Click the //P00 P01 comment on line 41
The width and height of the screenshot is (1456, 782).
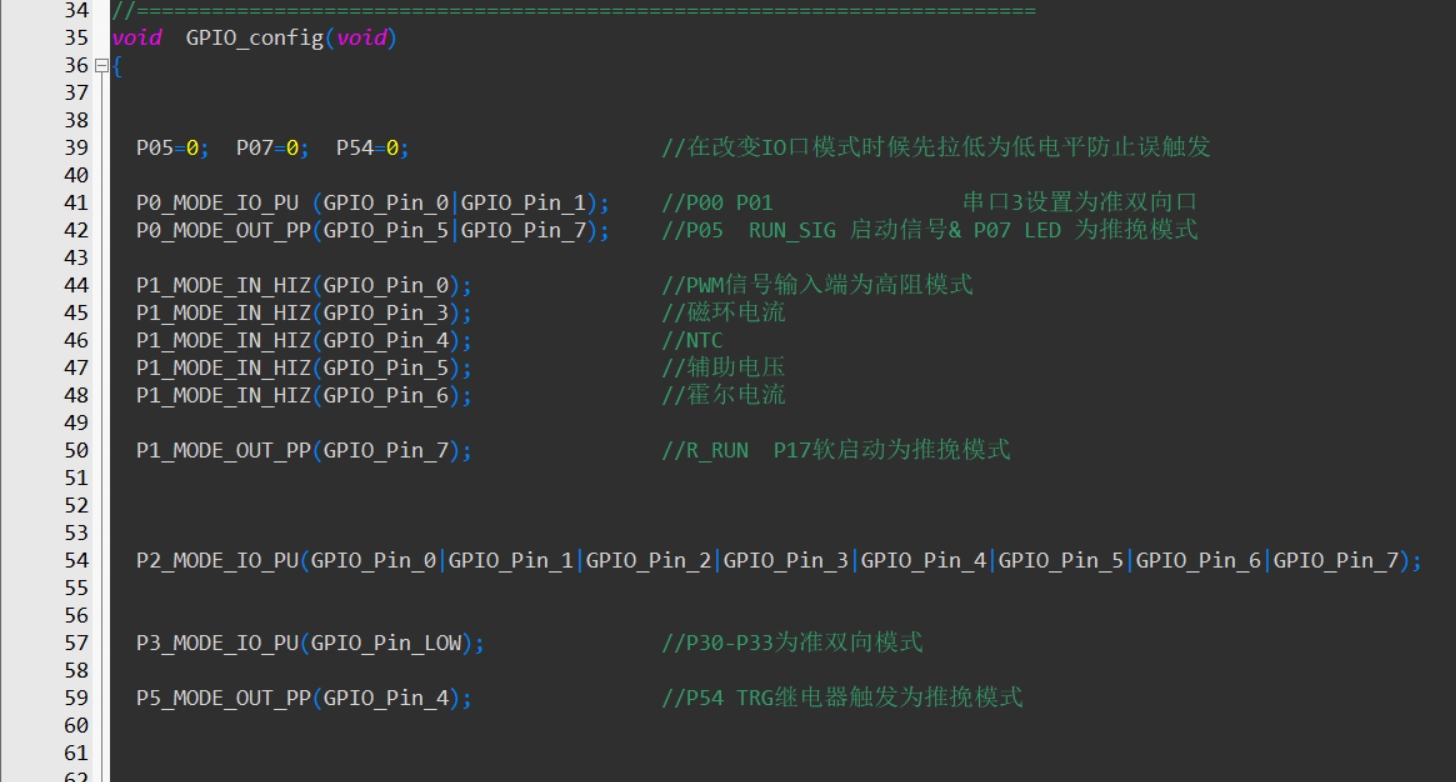pyautogui.click(x=930, y=203)
